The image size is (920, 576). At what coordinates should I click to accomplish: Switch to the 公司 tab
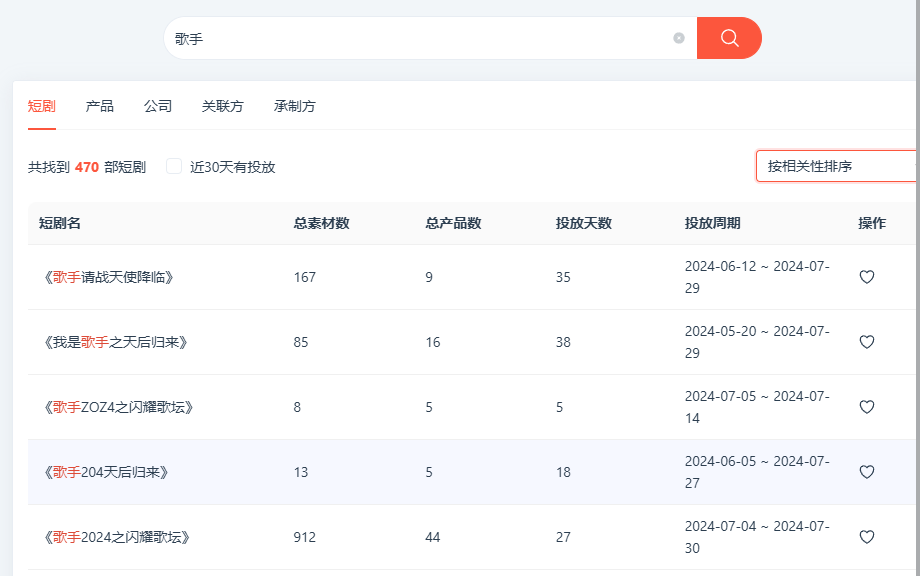(158, 106)
